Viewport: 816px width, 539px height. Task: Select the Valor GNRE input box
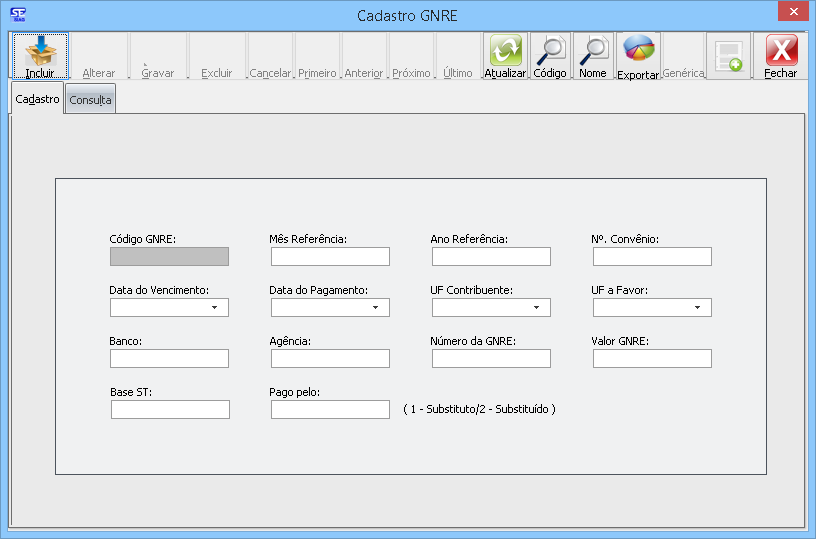click(x=652, y=359)
